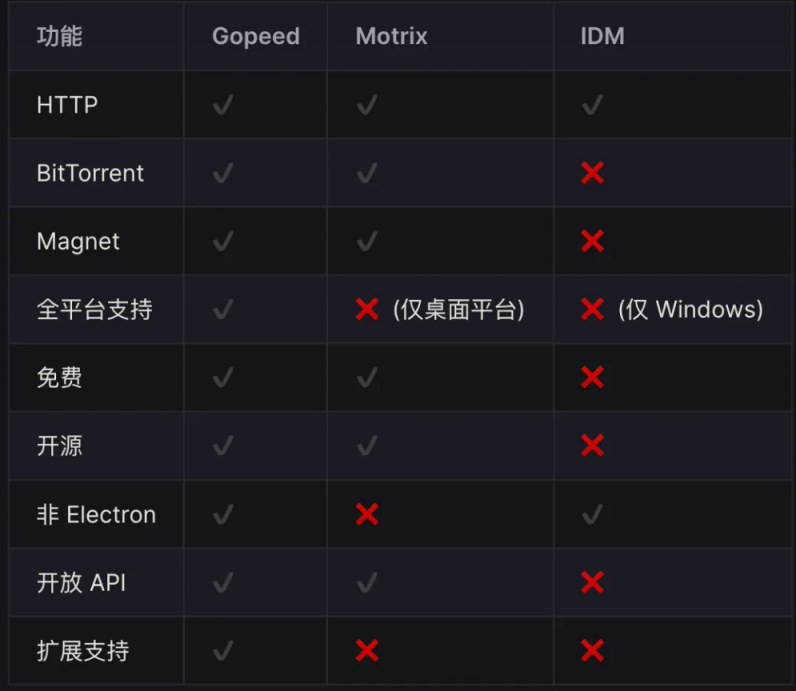The height and width of the screenshot is (691, 796).
Task: Click IDM's red X in 开源 row
Action: pos(592,445)
